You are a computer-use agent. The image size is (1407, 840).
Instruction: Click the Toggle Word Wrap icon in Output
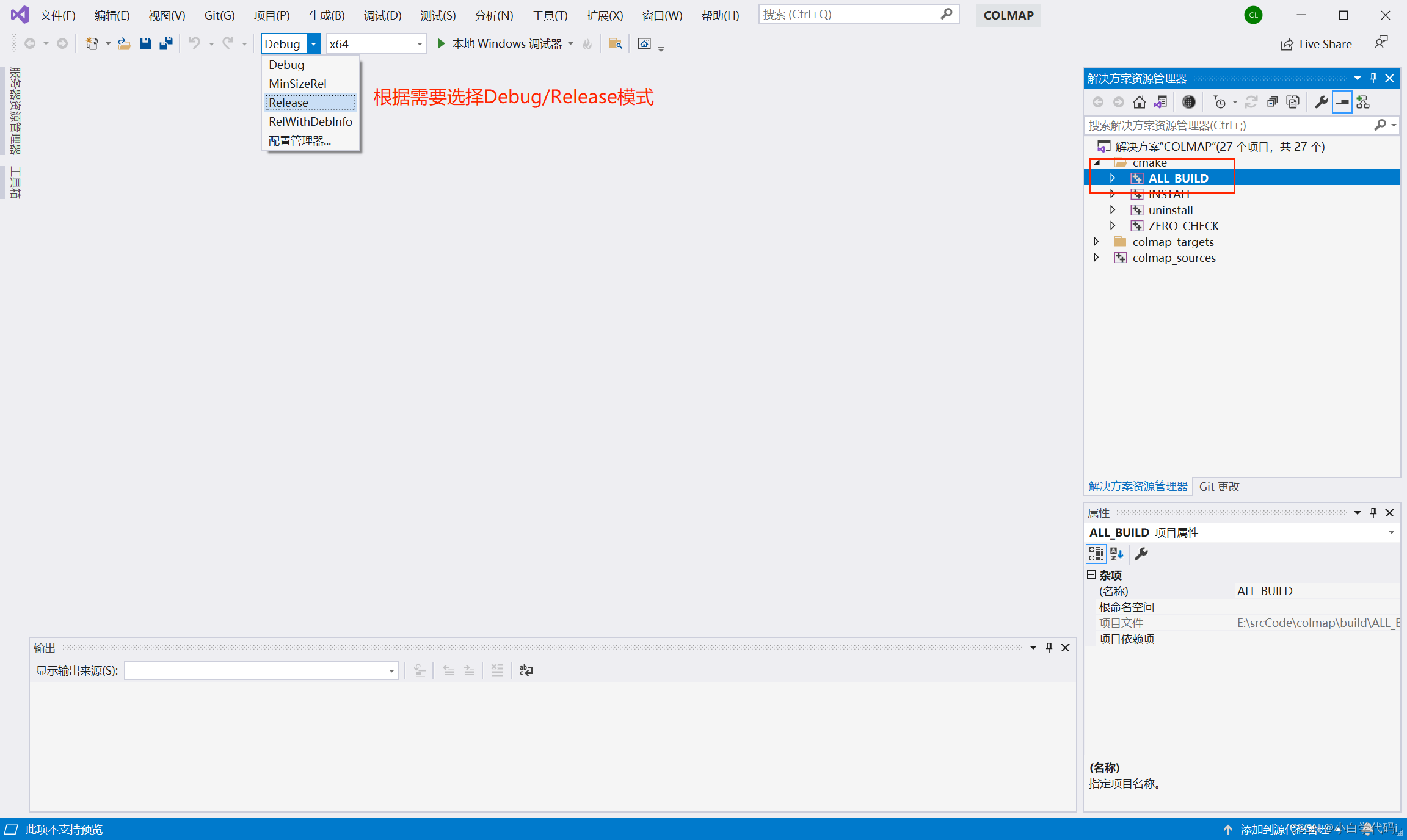[526, 670]
